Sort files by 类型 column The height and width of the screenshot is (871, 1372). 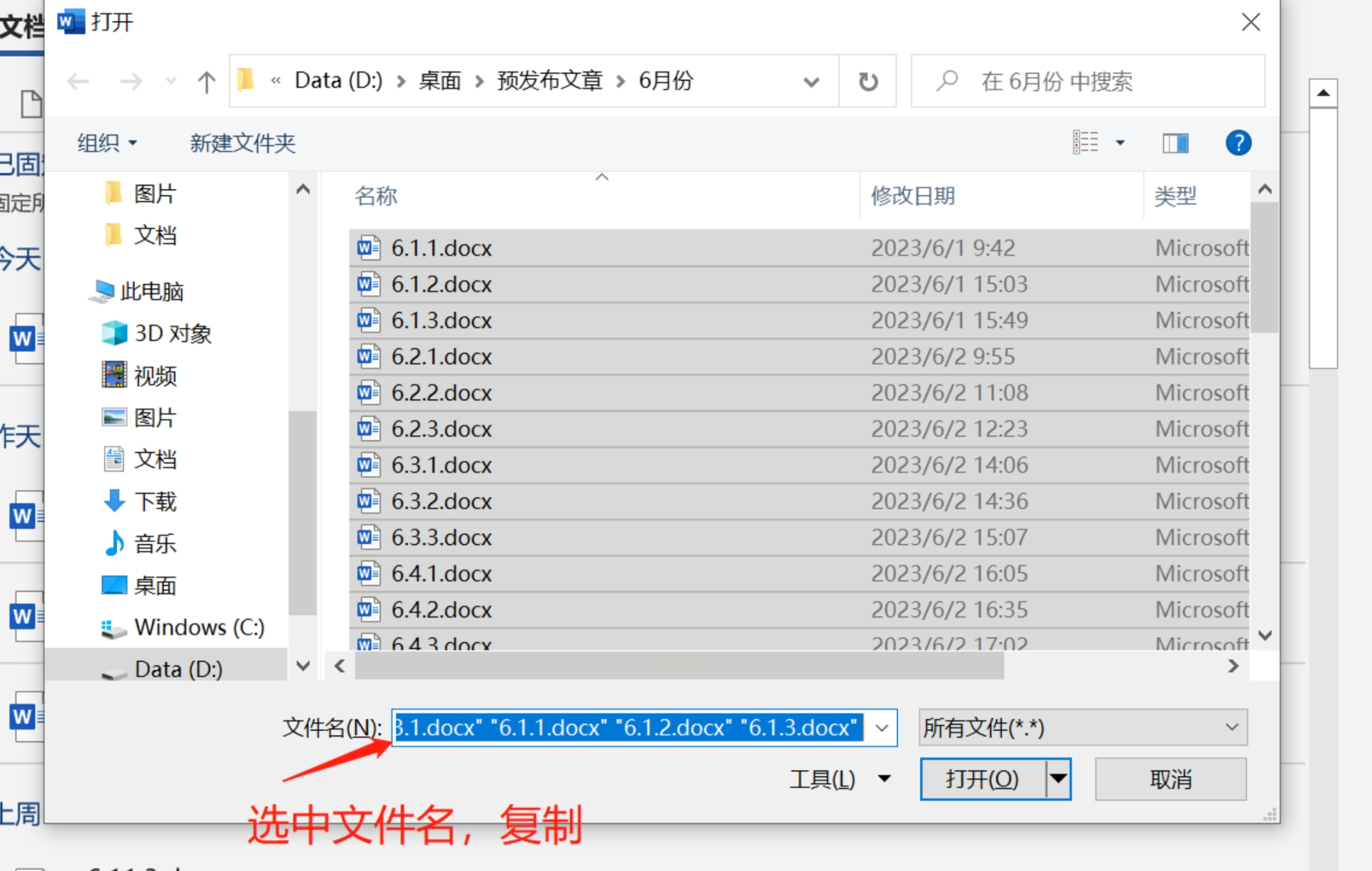(1175, 195)
